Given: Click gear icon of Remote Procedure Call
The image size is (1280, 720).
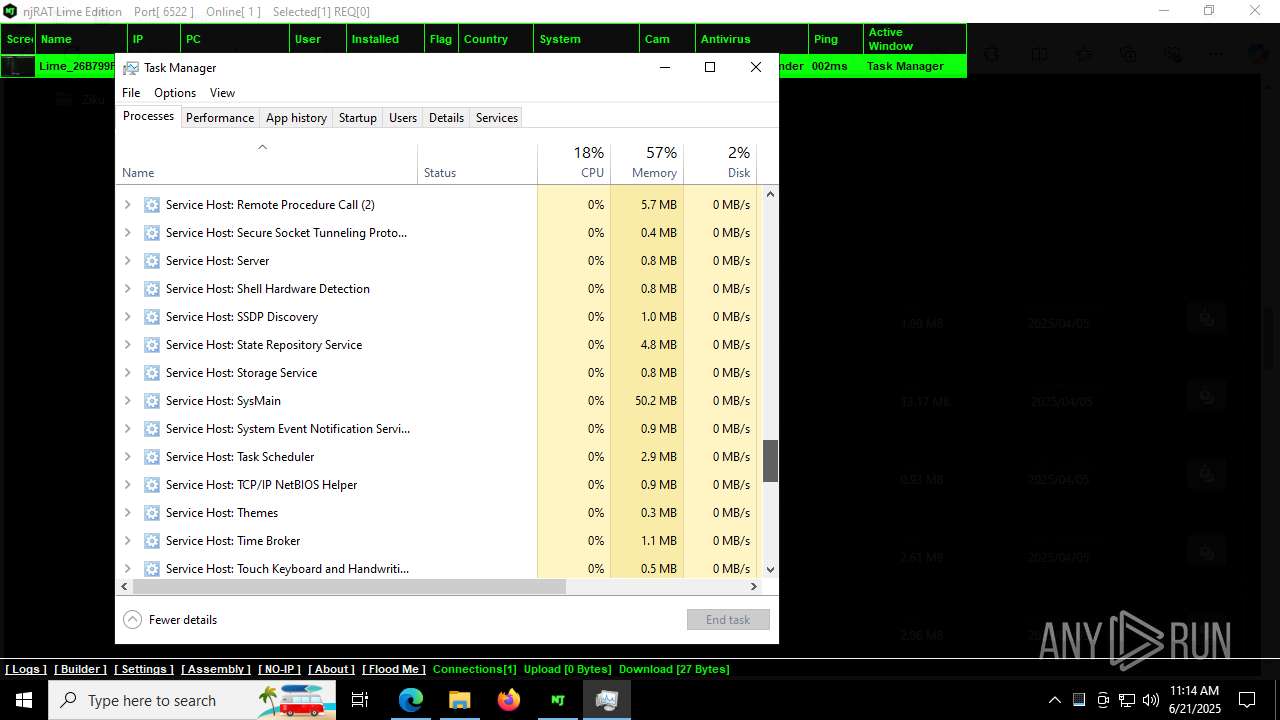Looking at the screenshot, I should [x=152, y=205].
